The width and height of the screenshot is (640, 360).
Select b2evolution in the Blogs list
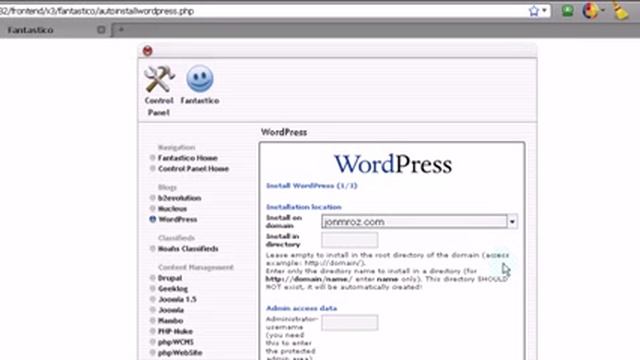point(180,198)
